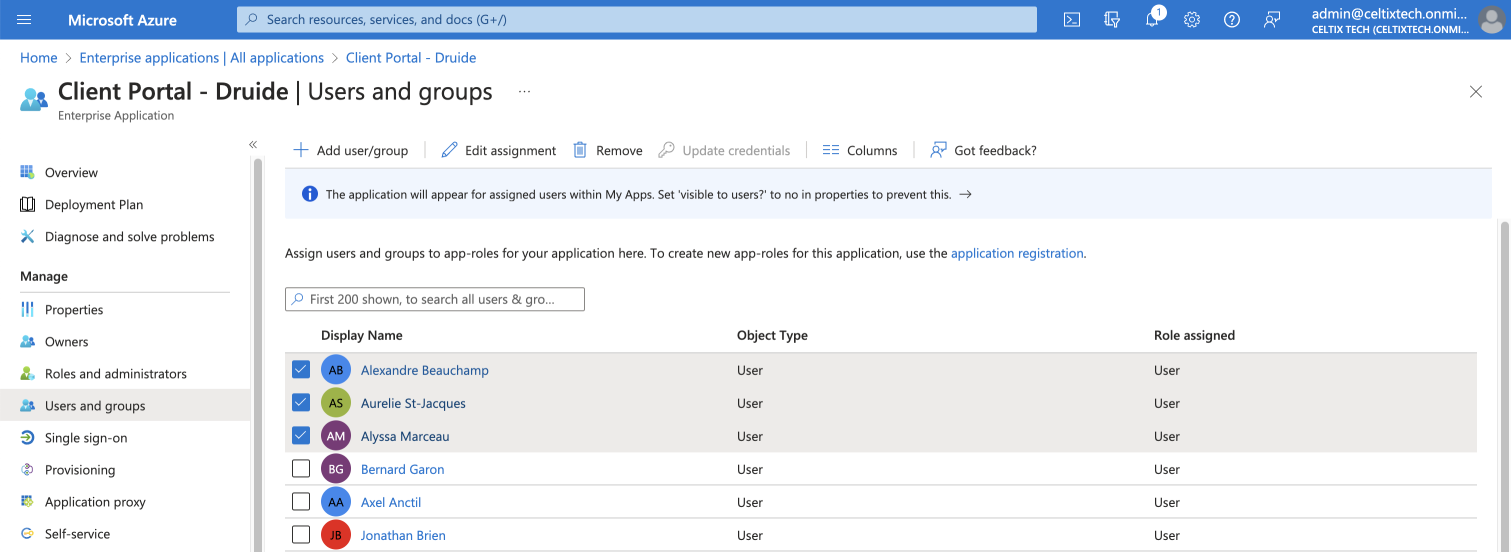Image resolution: width=1511 pixels, height=552 pixels.
Task: Uncheck Alexandre Beauchamp's checkbox
Action: tap(301, 370)
